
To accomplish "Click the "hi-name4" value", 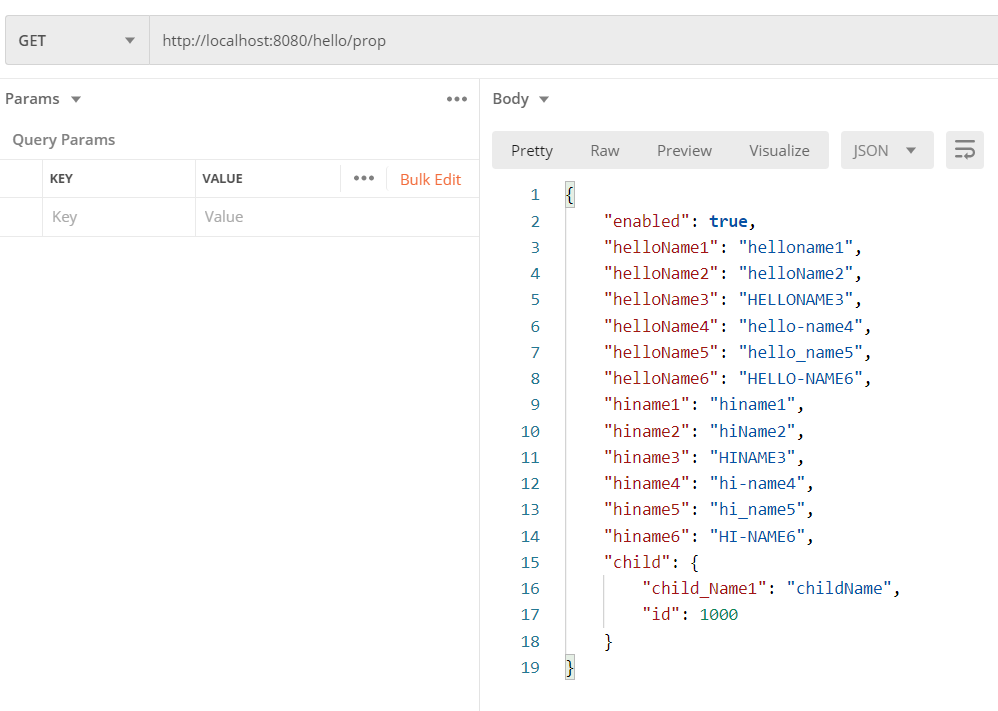I will pos(758,484).
